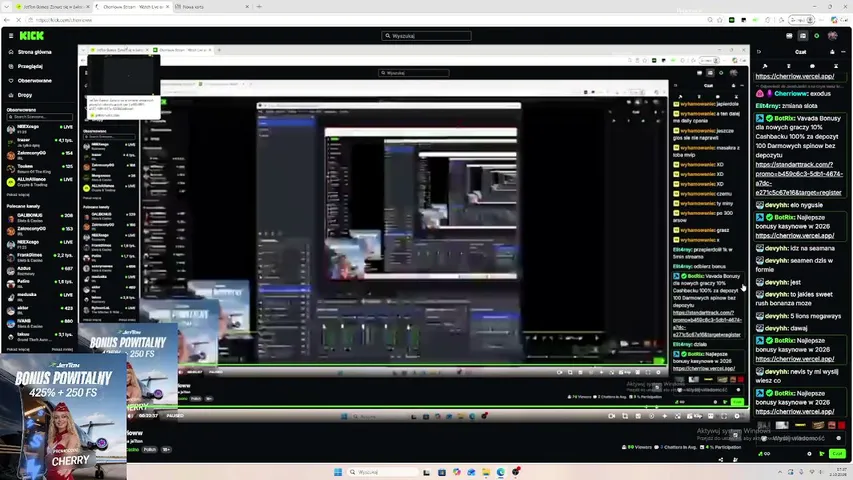
Task: Click the speech-bubble icon in chat toolbar
Action: tap(812, 66)
